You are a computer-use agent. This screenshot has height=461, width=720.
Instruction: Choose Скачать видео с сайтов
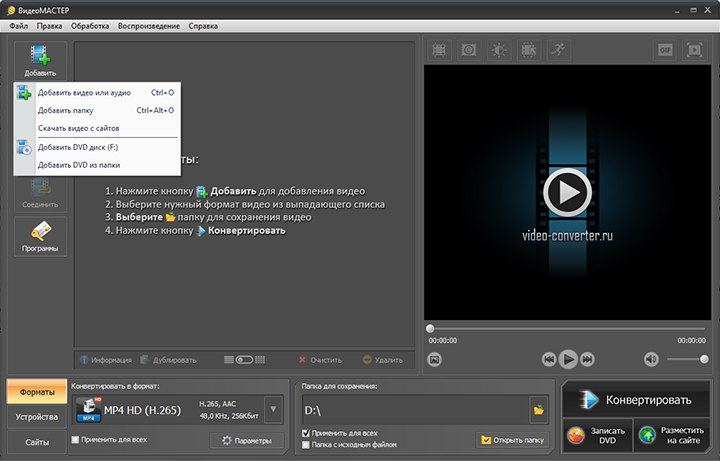[x=97, y=128]
